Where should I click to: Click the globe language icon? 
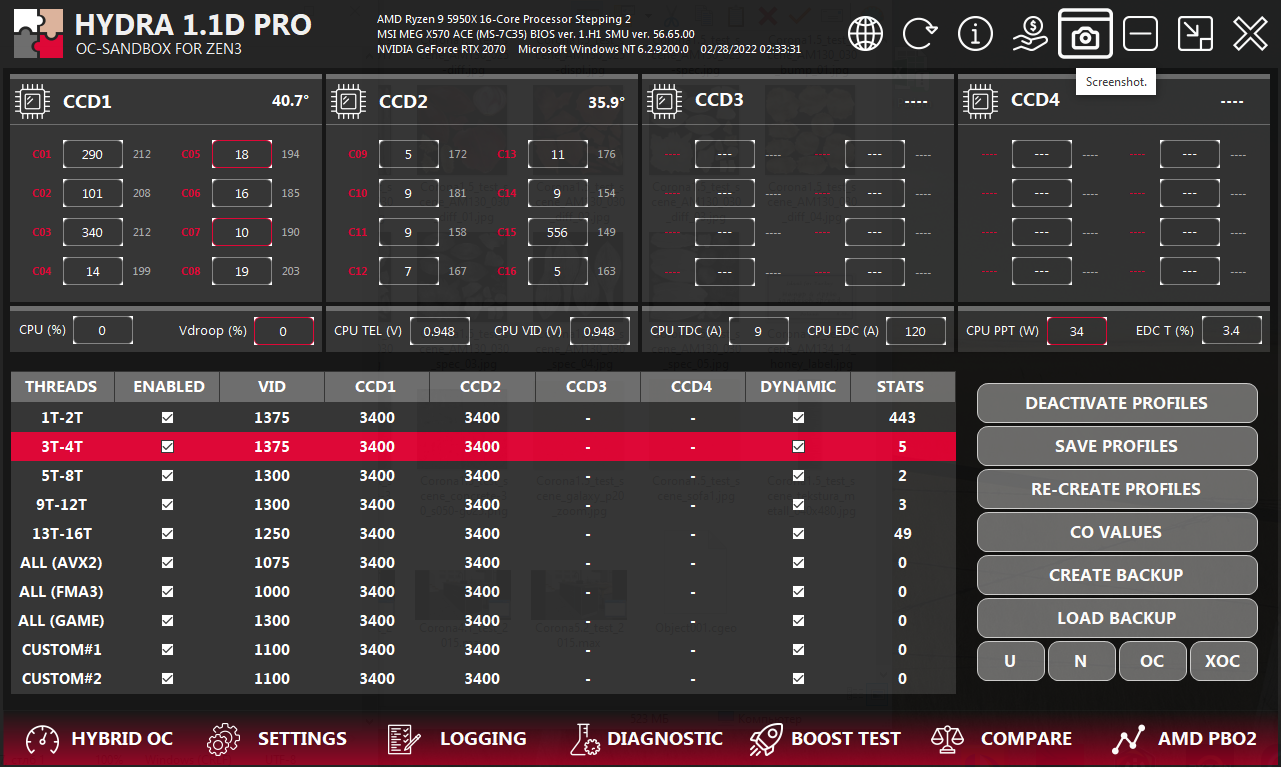(865, 34)
